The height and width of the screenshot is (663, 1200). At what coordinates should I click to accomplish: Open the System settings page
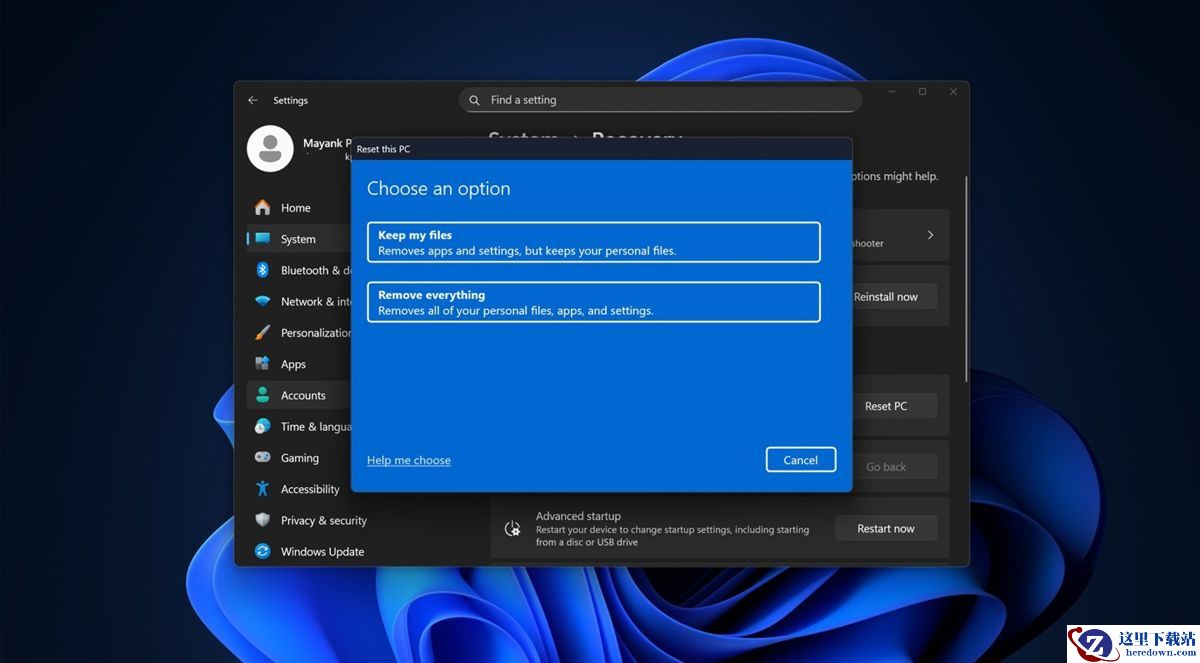pos(298,239)
